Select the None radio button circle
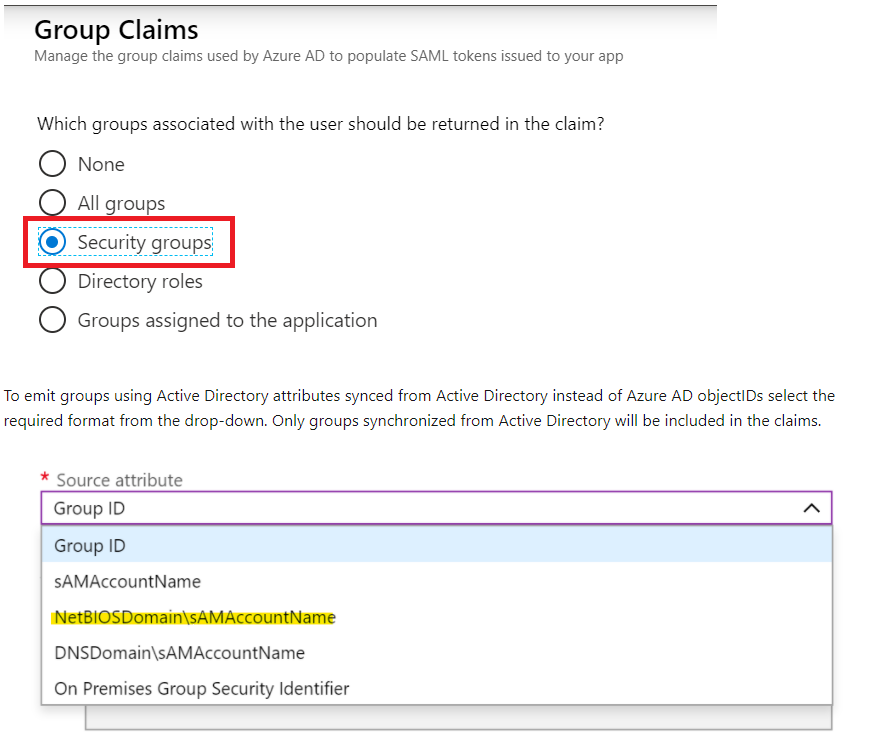Screen dimensions: 874x755 click(x=52, y=164)
